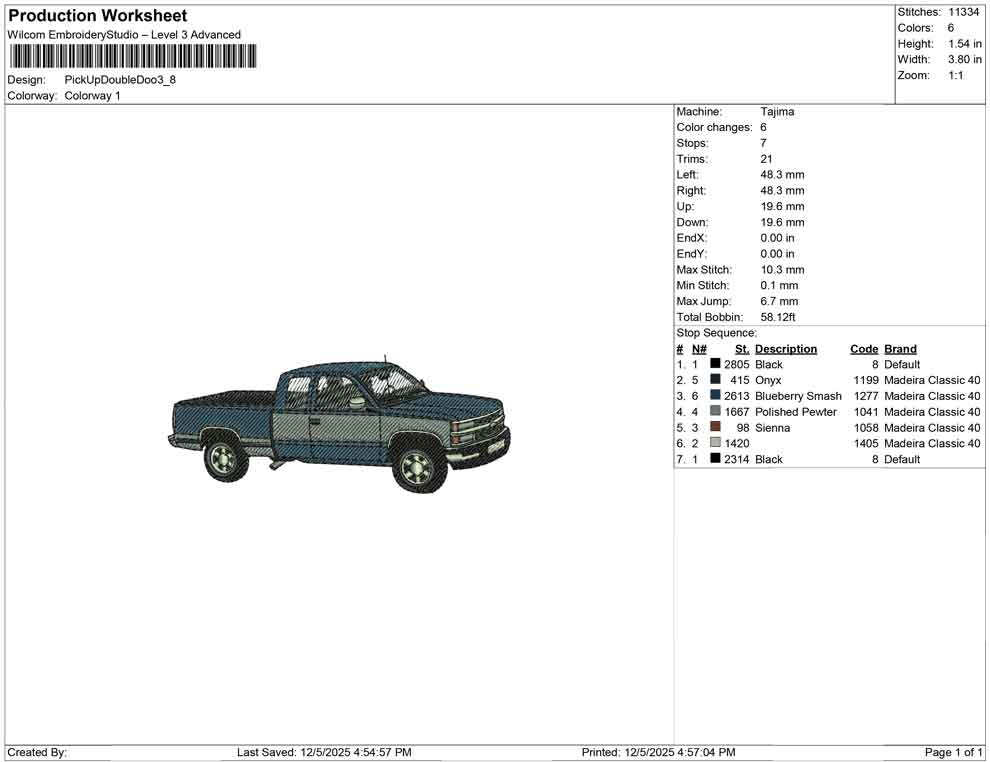The width and height of the screenshot is (990, 762).
Task: Select the design name PickUpDoubleDoo3_8
Action: point(120,79)
